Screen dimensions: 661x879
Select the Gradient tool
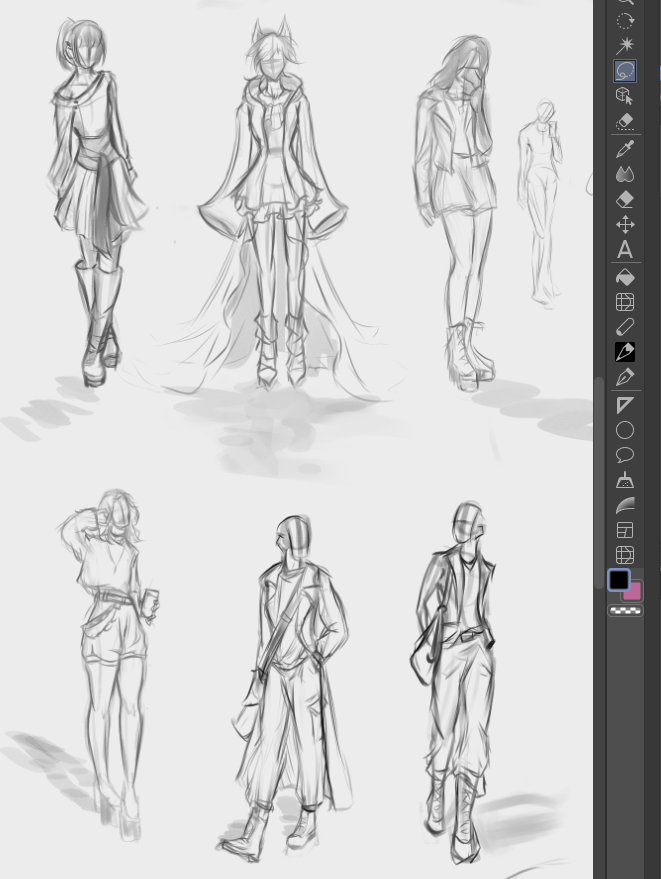(625, 505)
